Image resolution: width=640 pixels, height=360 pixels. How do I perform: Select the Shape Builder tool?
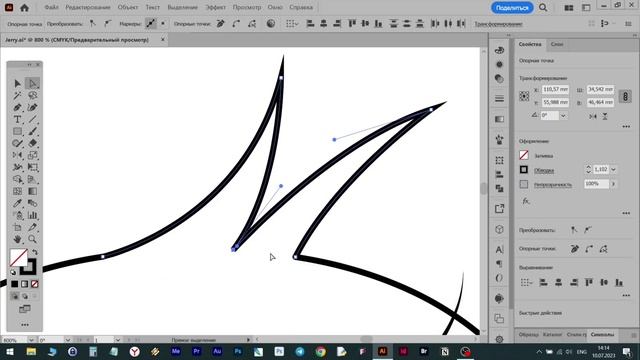click(x=17, y=179)
